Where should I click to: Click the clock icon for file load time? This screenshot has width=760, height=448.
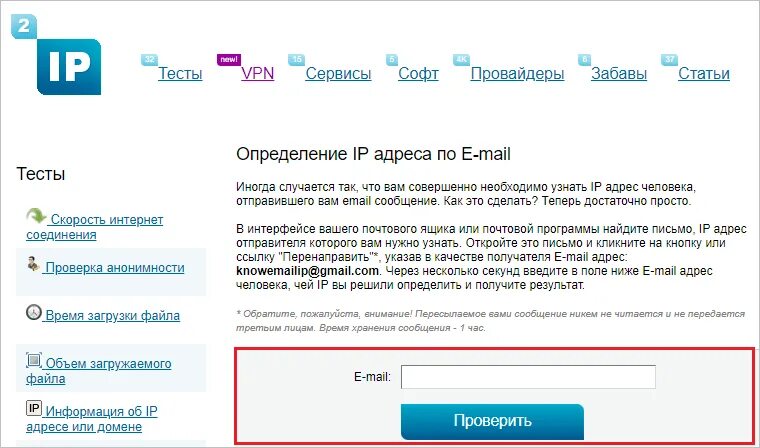[x=33, y=312]
